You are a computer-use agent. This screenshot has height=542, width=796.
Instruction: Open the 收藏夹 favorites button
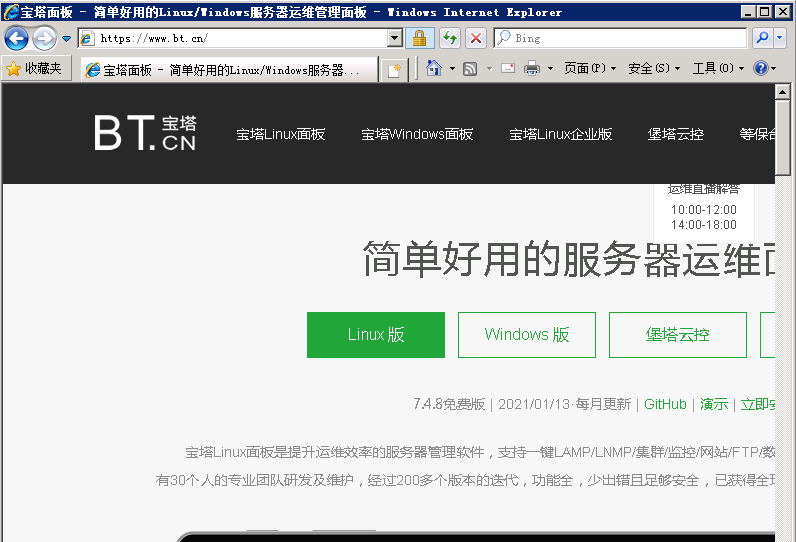[x=34, y=69]
